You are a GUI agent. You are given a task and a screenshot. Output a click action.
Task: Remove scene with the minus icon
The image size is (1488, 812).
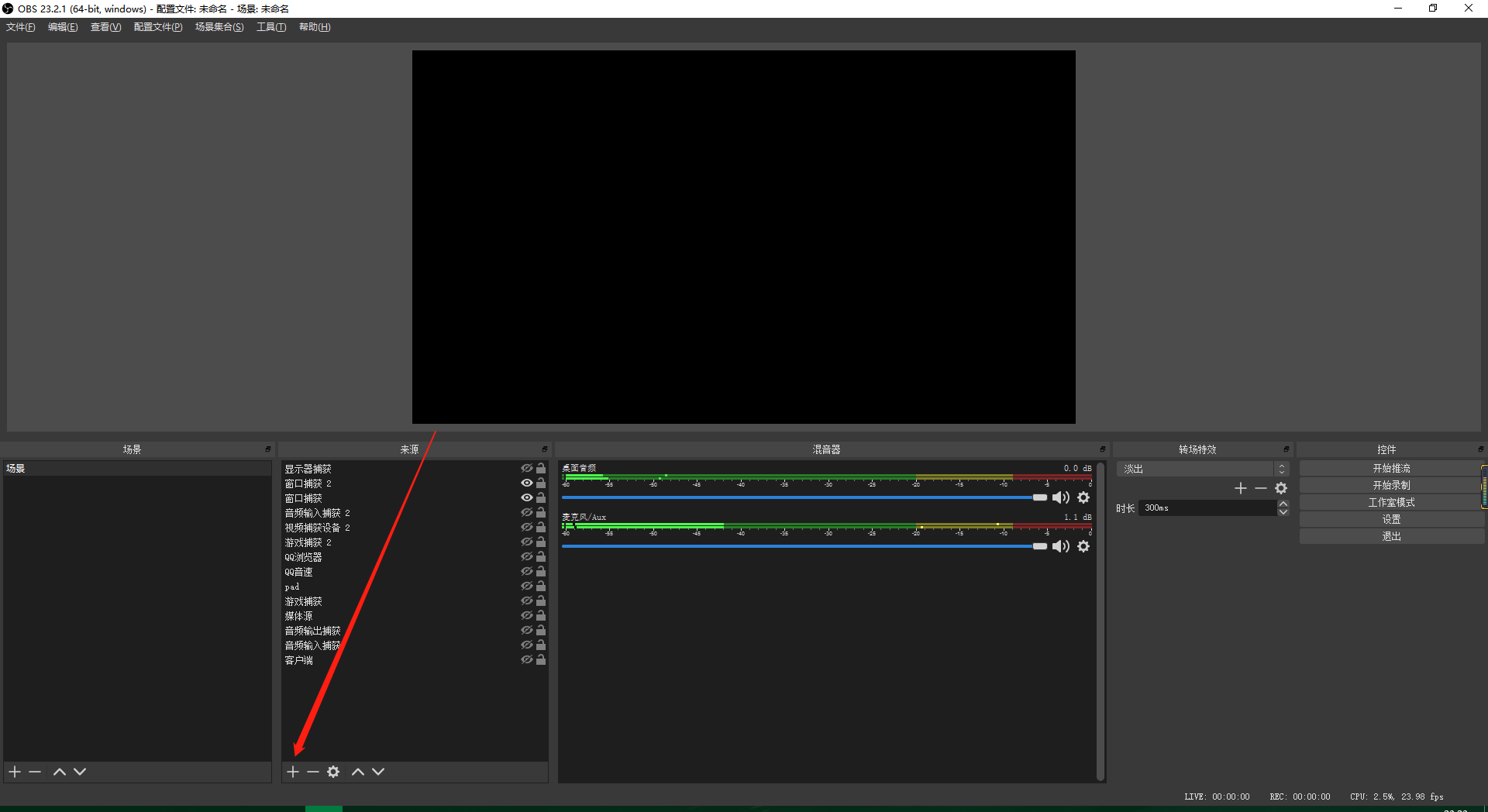click(35, 772)
